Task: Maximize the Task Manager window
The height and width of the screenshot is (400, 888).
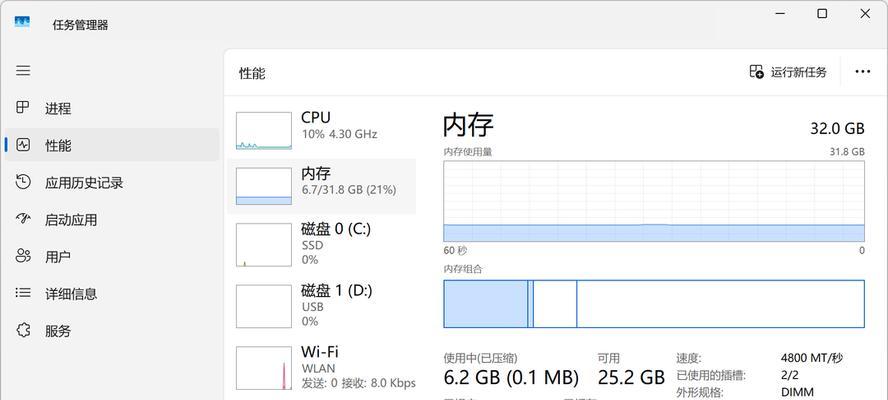Action: coord(822,14)
